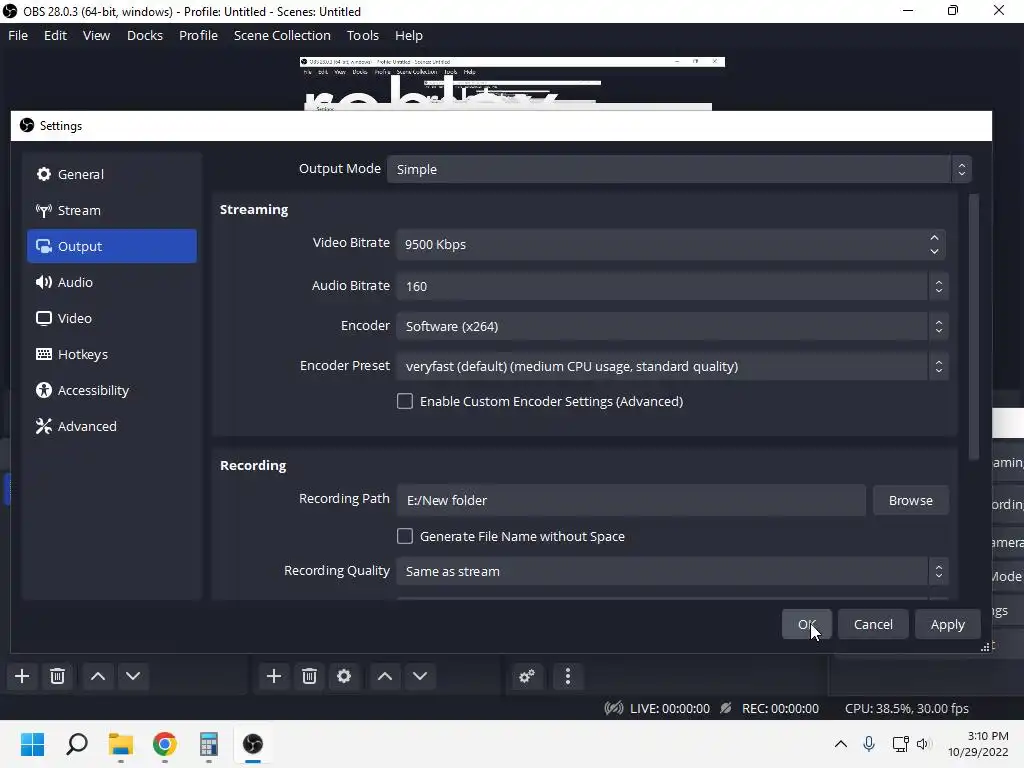Open the Profile menu
Viewport: 1024px width, 768px height.
(x=199, y=35)
